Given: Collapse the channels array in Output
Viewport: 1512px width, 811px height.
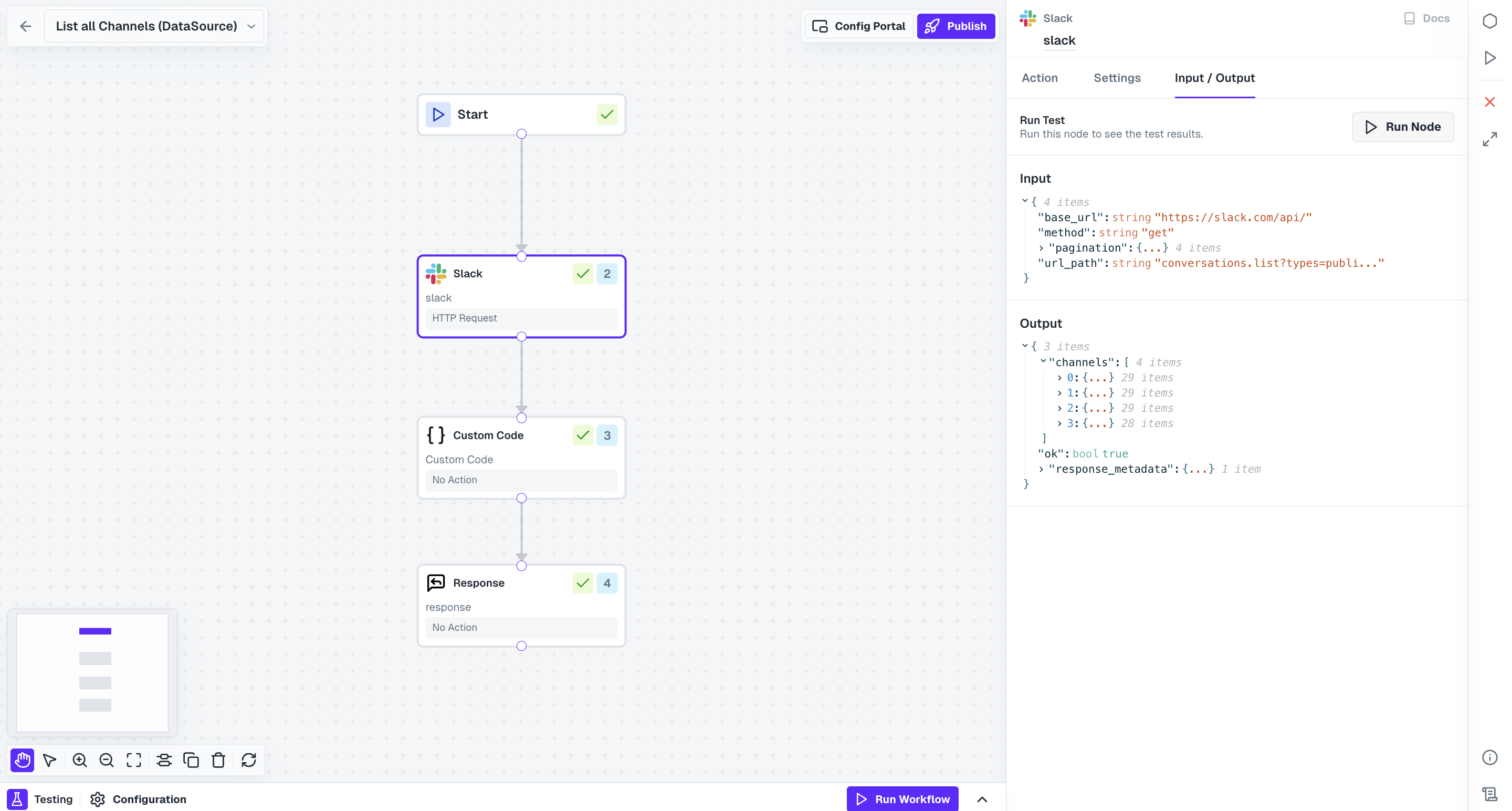Looking at the screenshot, I should click(x=1043, y=362).
